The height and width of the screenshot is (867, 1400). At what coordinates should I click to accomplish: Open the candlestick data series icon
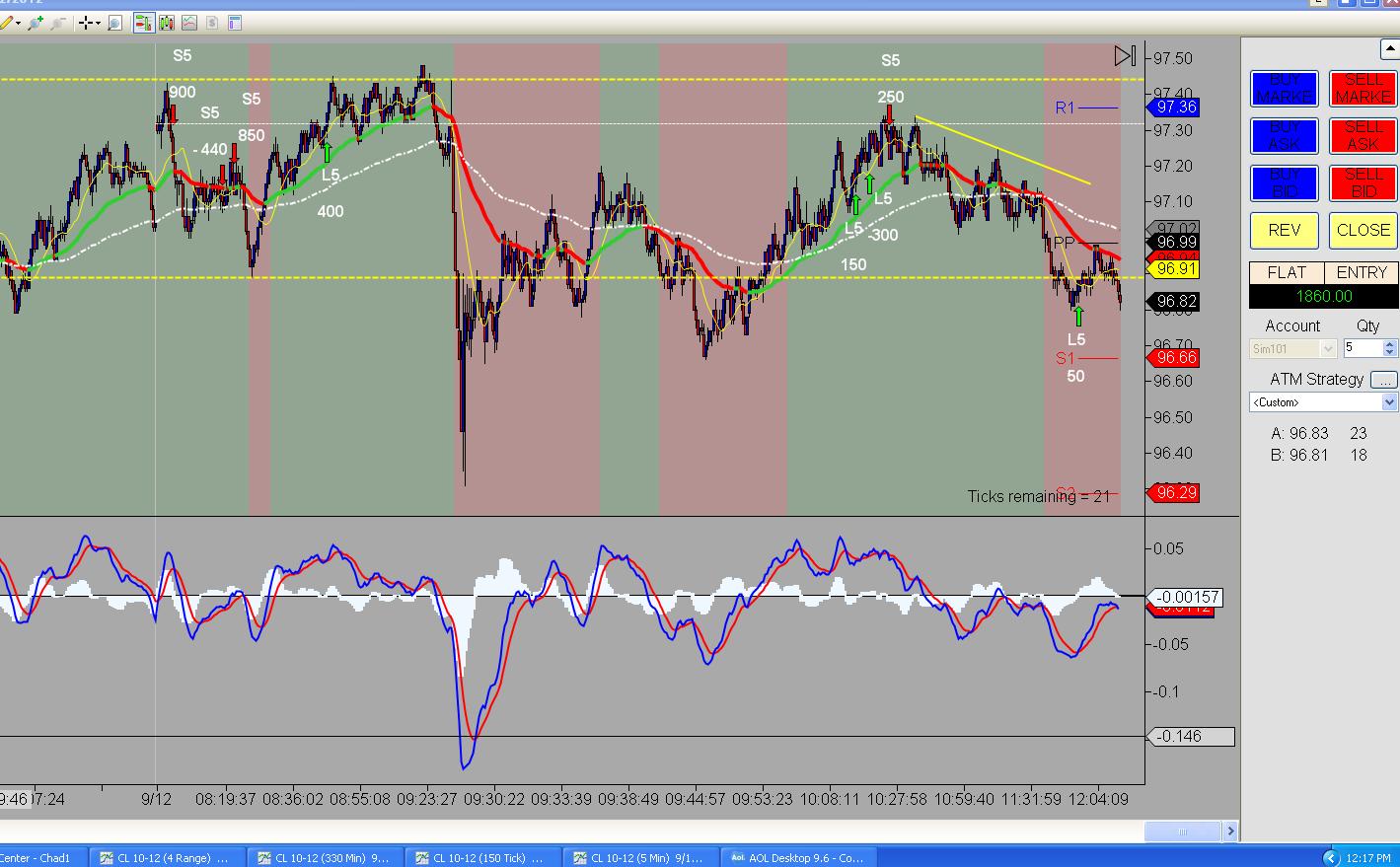pyautogui.click(x=166, y=22)
